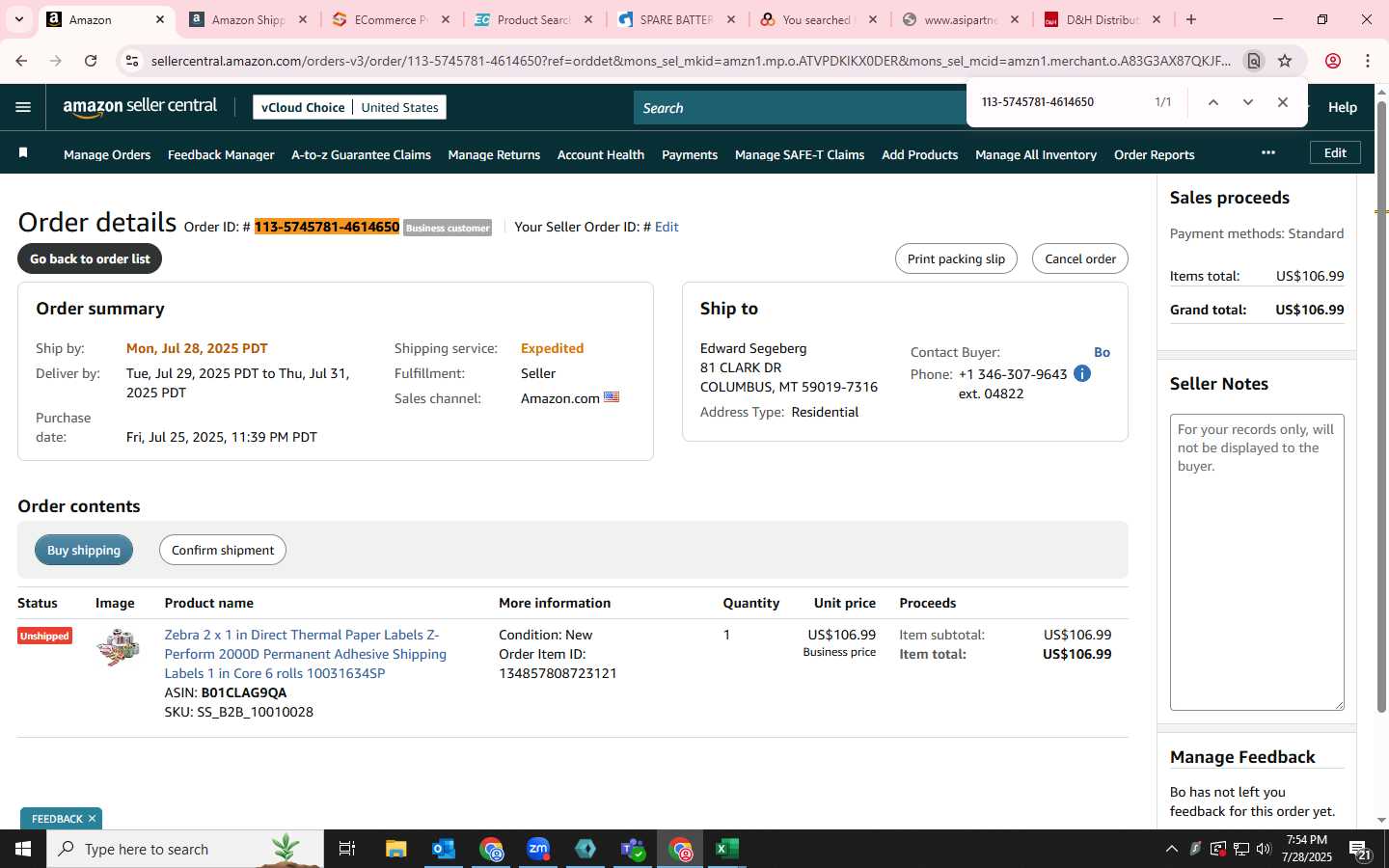Open the Windows Start menu
This screenshot has width=1389, height=868.
coord(23,849)
